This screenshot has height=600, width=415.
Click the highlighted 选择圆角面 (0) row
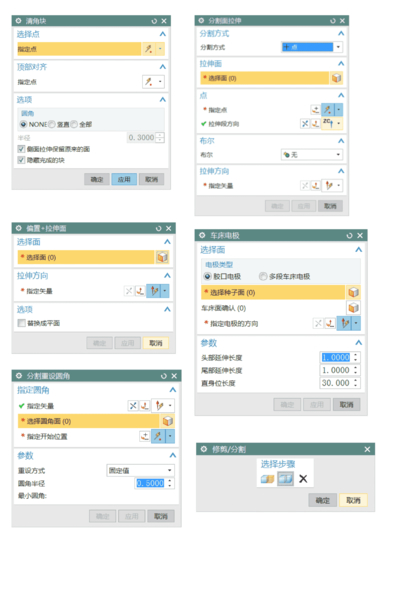88,421
